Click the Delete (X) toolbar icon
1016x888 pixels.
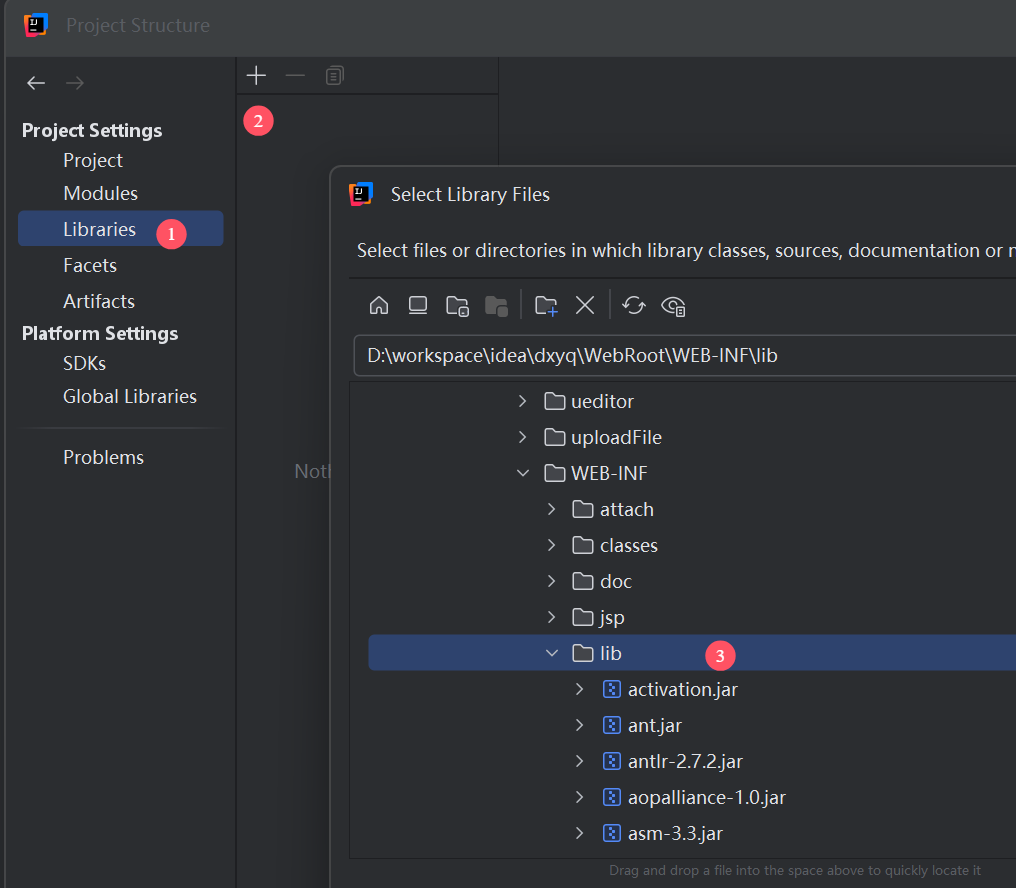(x=585, y=306)
